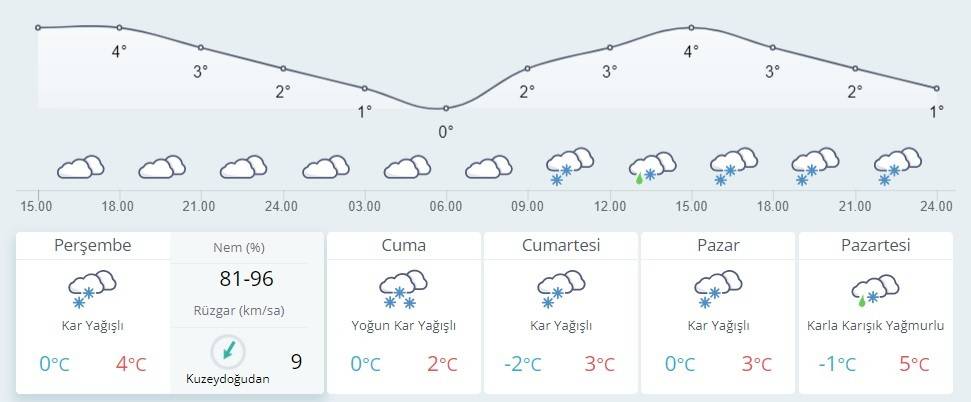Click the 24.00 label at timeline end

[936, 207]
